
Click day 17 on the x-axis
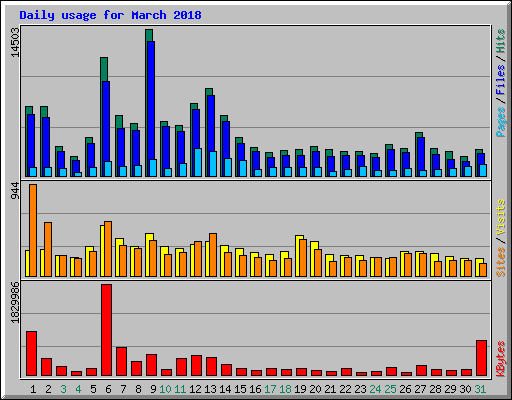point(270,389)
